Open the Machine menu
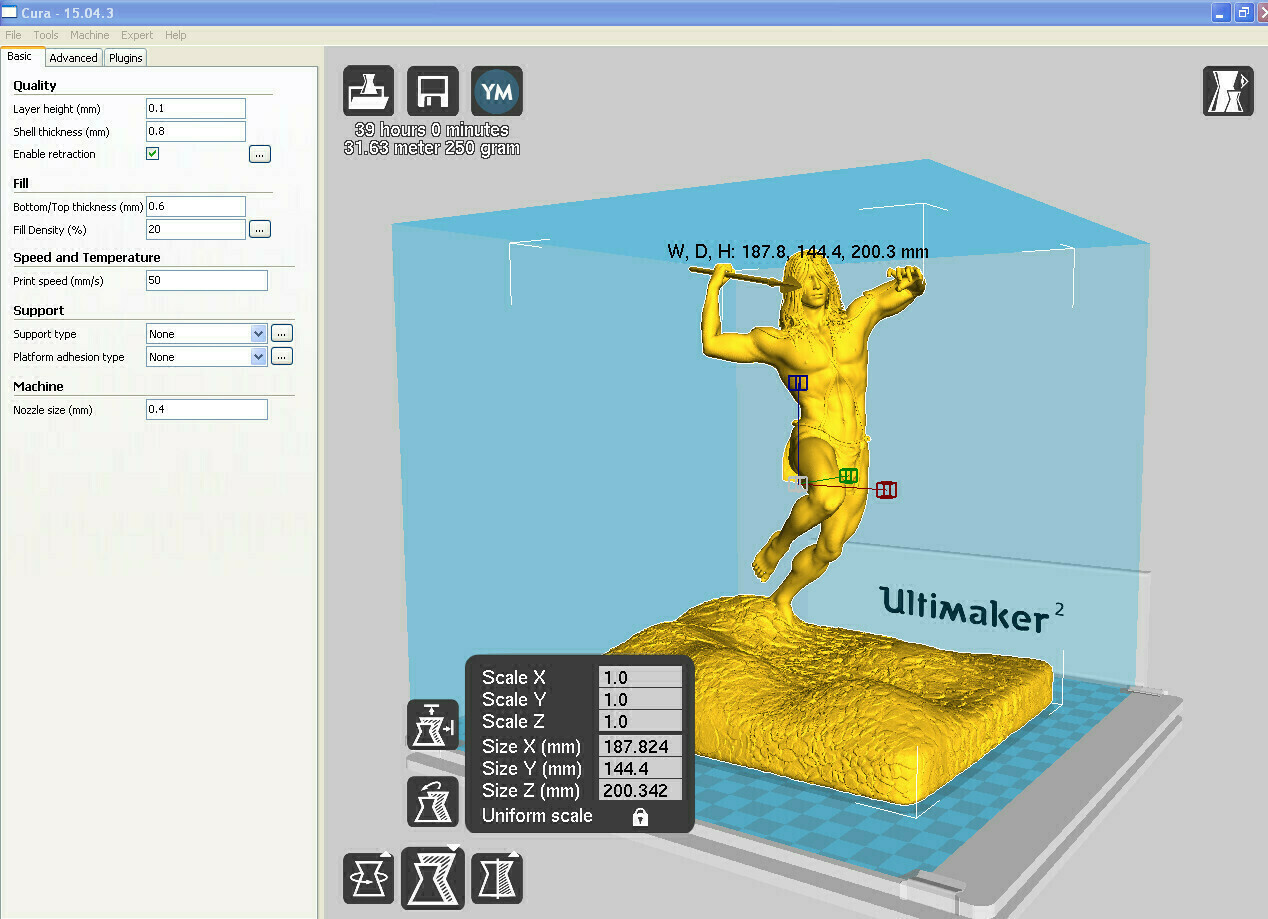This screenshot has width=1268, height=919. coord(89,34)
